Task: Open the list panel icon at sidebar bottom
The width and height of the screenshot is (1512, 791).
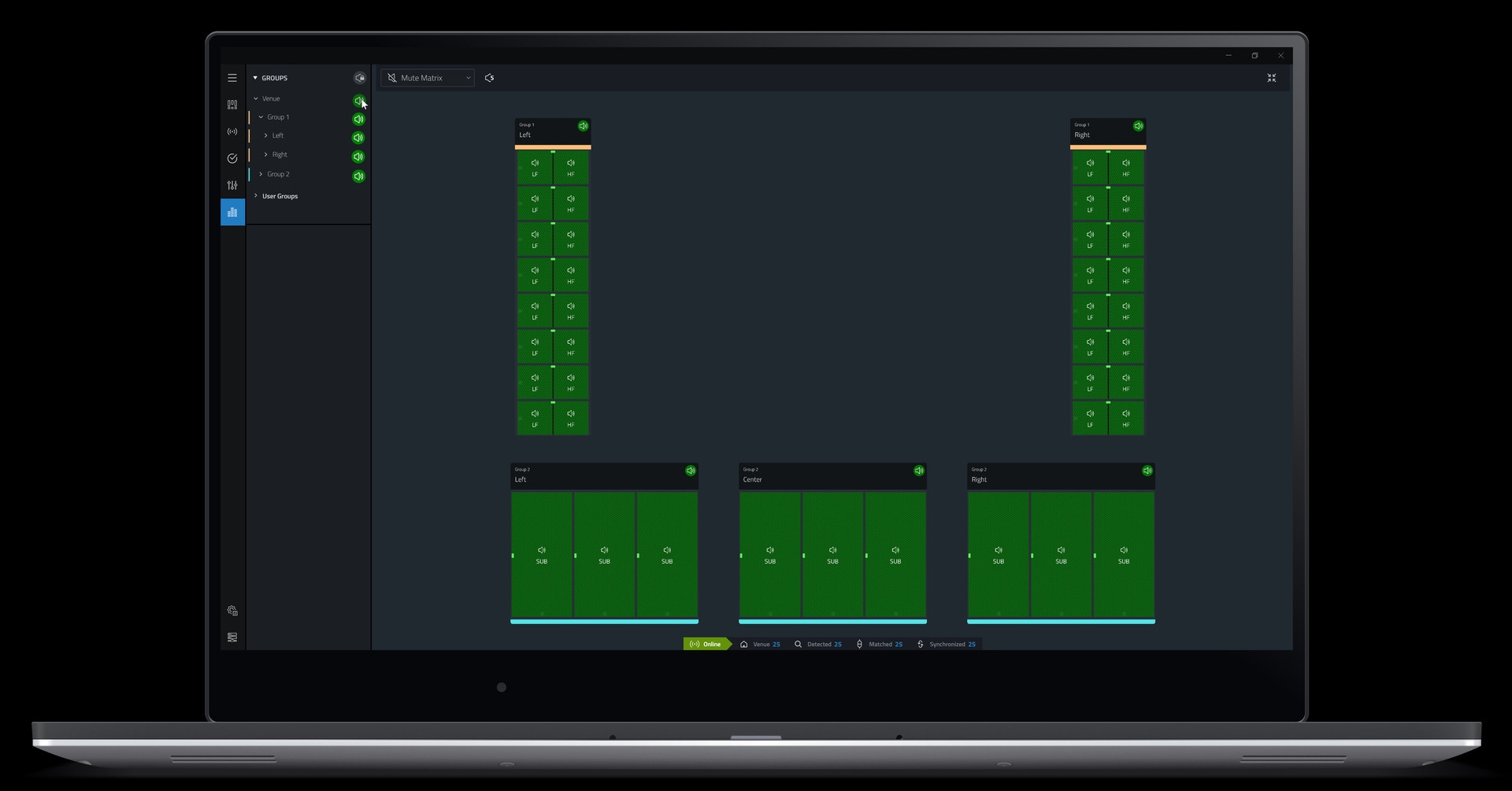Action: tap(232, 638)
